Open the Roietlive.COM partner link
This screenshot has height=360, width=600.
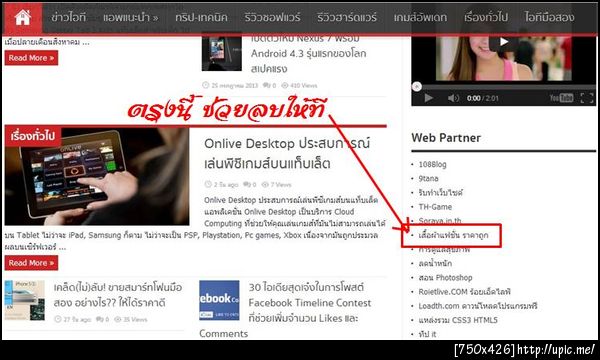coord(465,292)
